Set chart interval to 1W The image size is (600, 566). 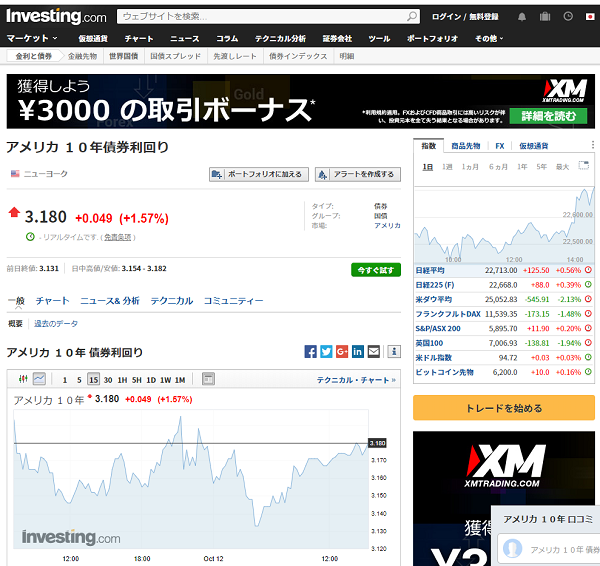click(x=166, y=380)
